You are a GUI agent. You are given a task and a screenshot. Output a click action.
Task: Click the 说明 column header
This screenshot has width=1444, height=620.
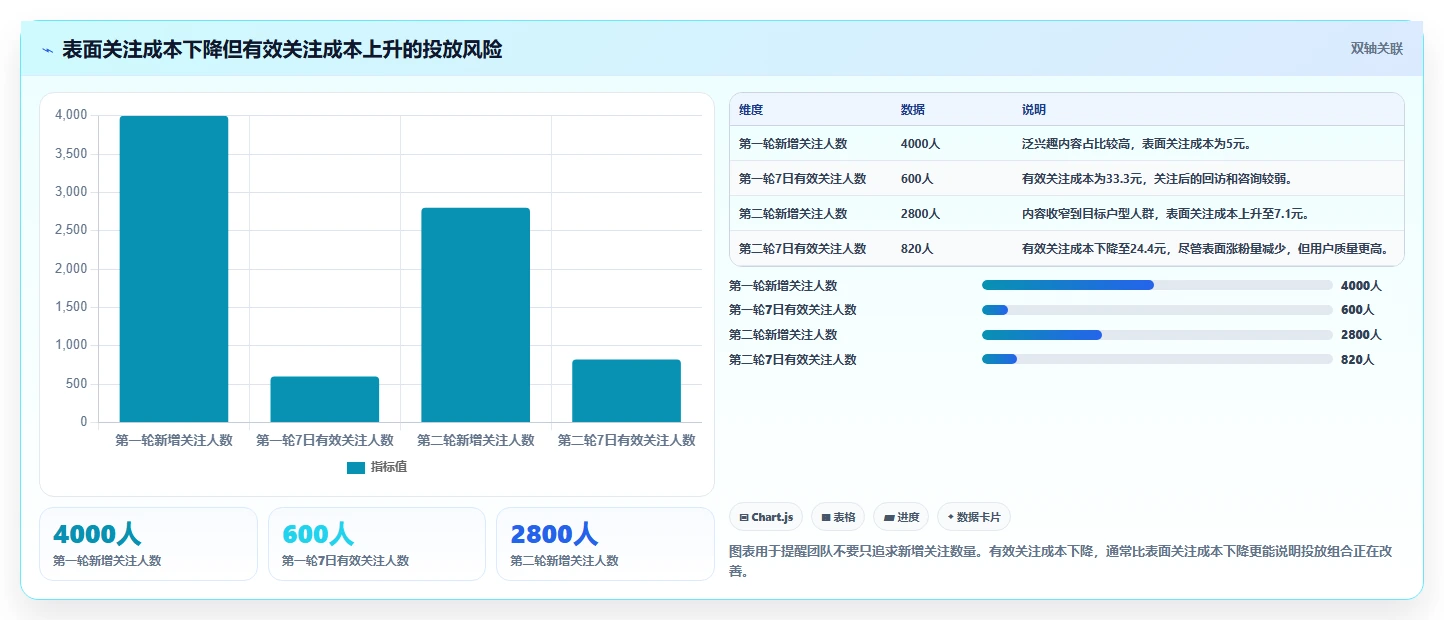tap(1034, 110)
